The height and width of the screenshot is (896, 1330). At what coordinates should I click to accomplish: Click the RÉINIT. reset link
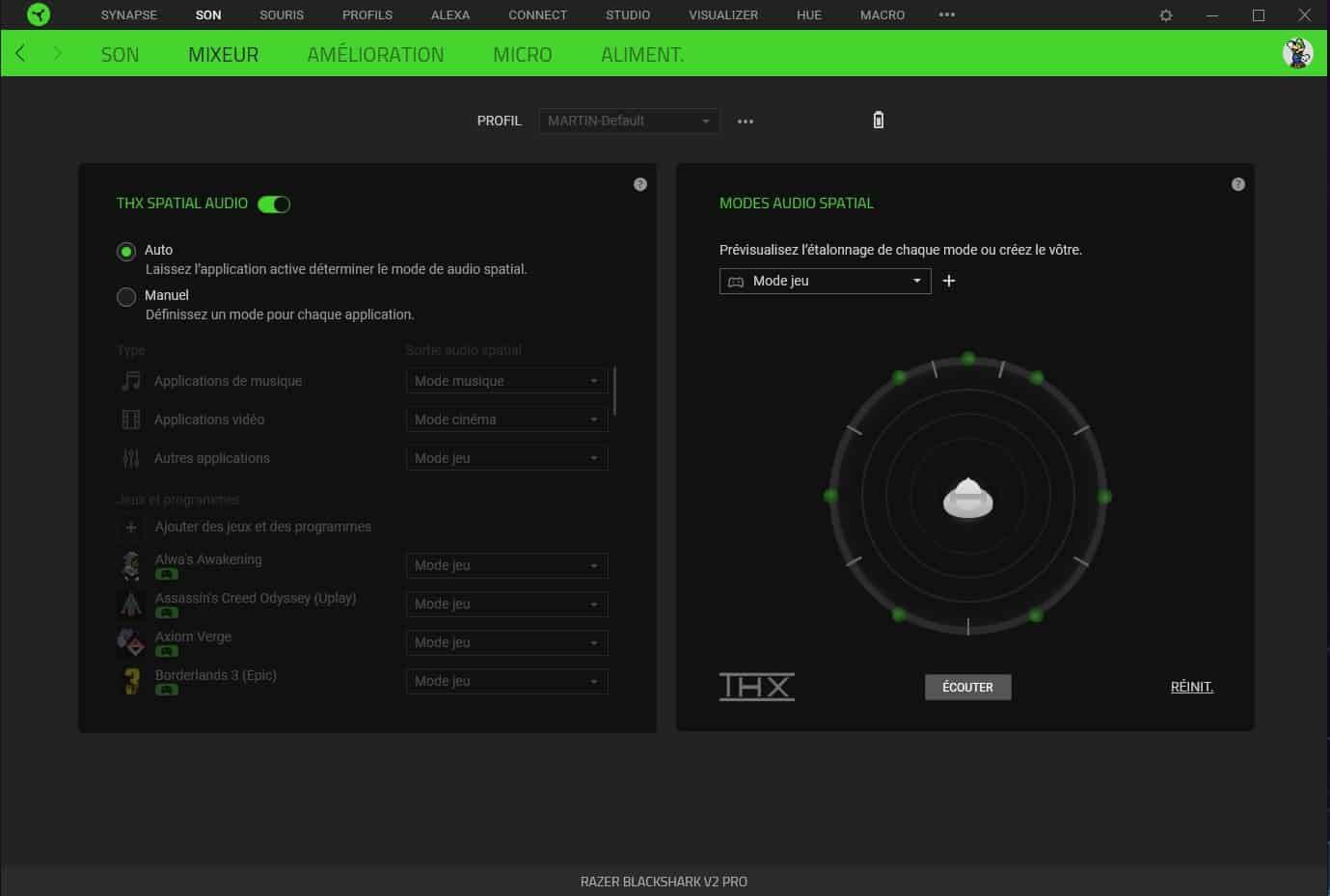click(x=1192, y=687)
